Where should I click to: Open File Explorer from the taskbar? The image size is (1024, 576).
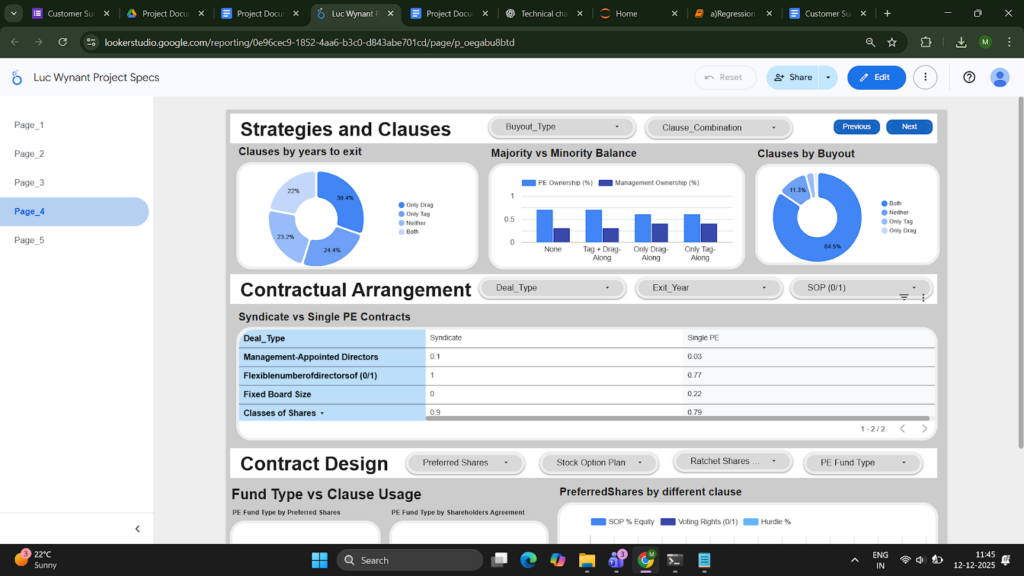coord(587,560)
